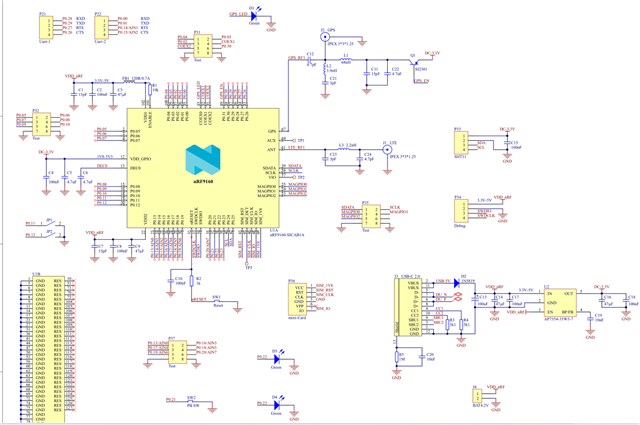Select the D1 green GPS LED symbol
The width and height of the screenshot is (640, 425).
[255, 15]
